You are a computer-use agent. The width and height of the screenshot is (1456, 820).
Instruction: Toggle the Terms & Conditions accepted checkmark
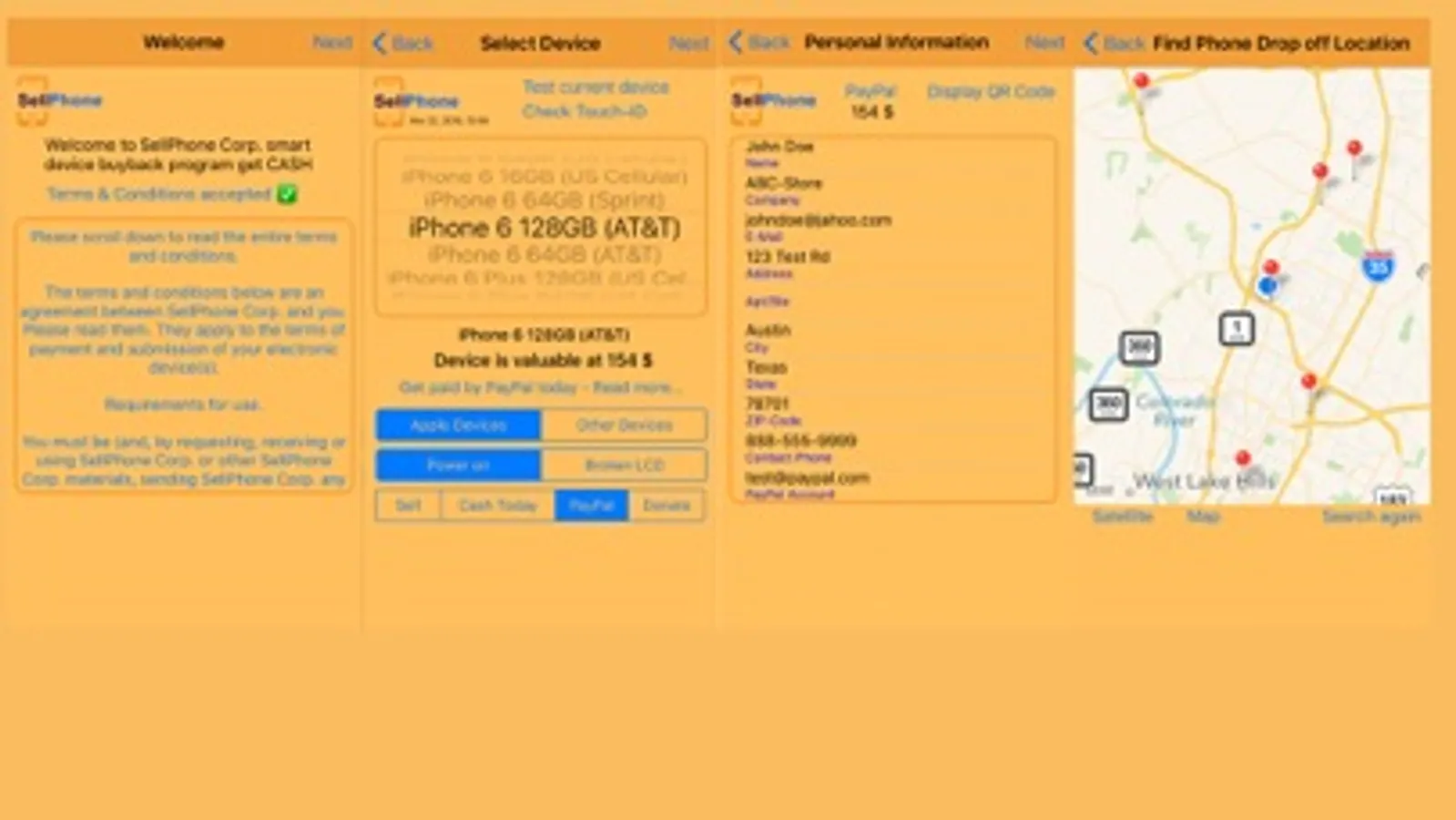coord(287,194)
